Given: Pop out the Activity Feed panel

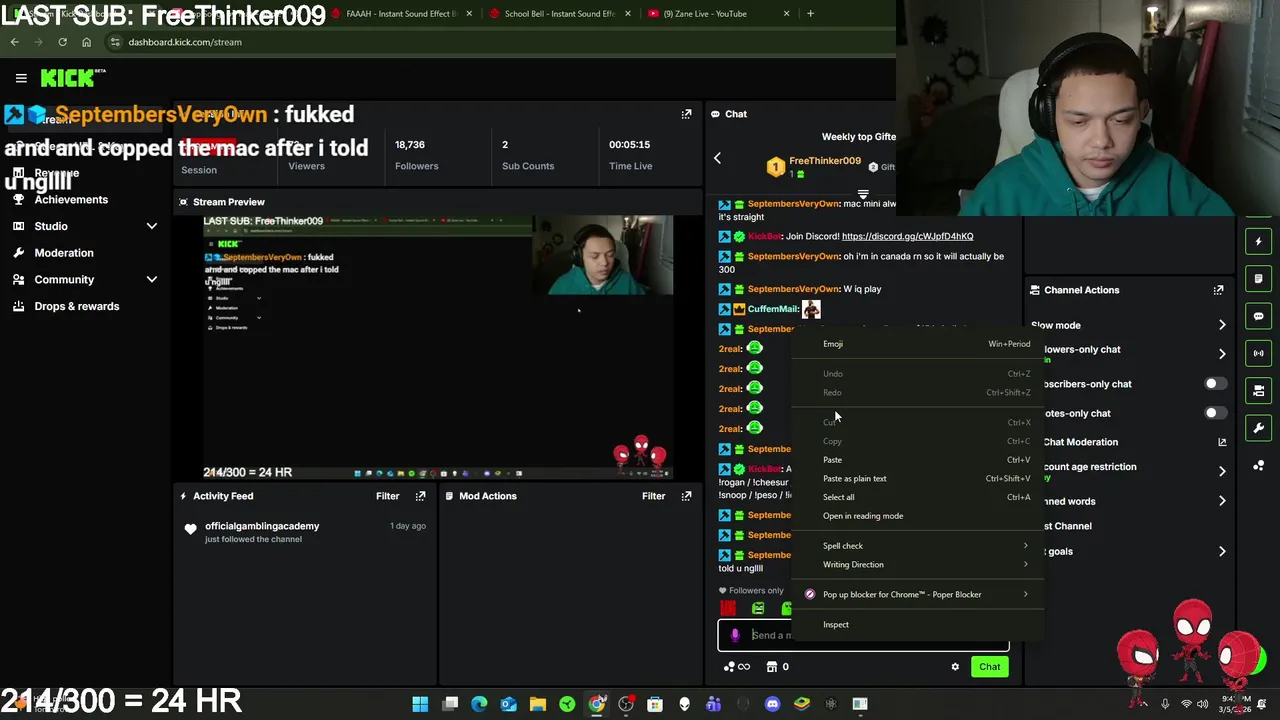Looking at the screenshot, I should 420,496.
